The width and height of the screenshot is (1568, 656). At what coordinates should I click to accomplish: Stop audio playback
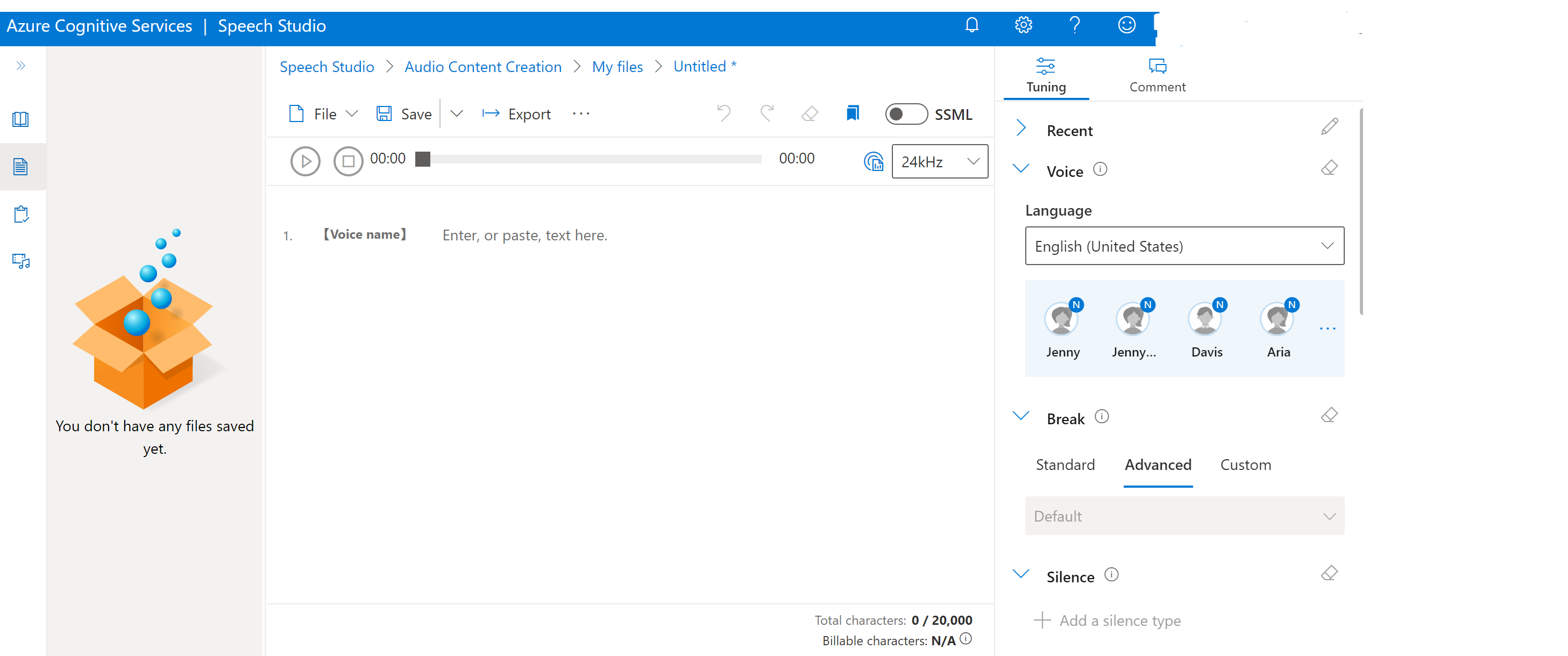(x=348, y=161)
